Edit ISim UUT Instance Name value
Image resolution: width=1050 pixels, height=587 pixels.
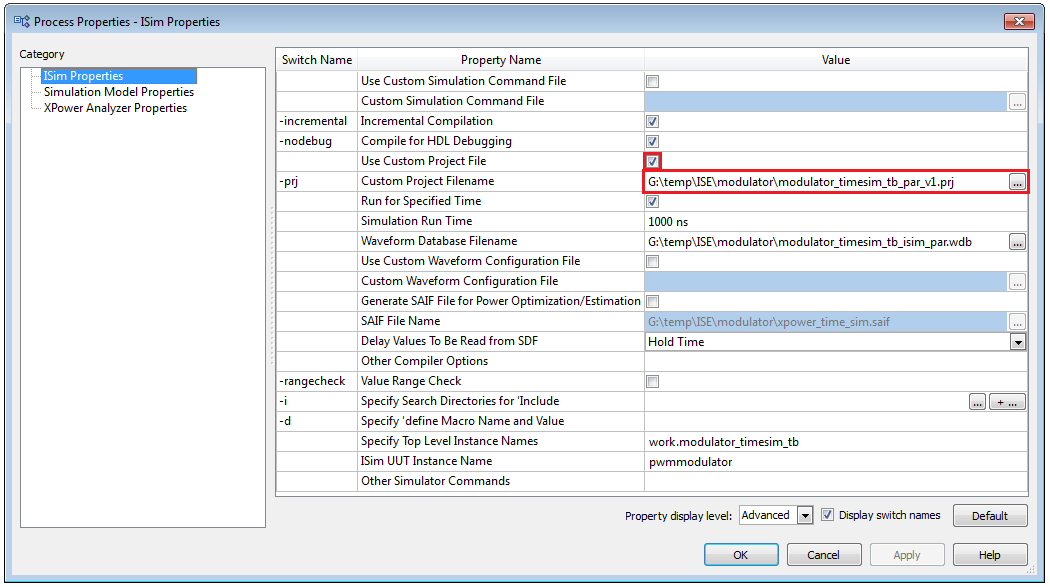(836, 462)
